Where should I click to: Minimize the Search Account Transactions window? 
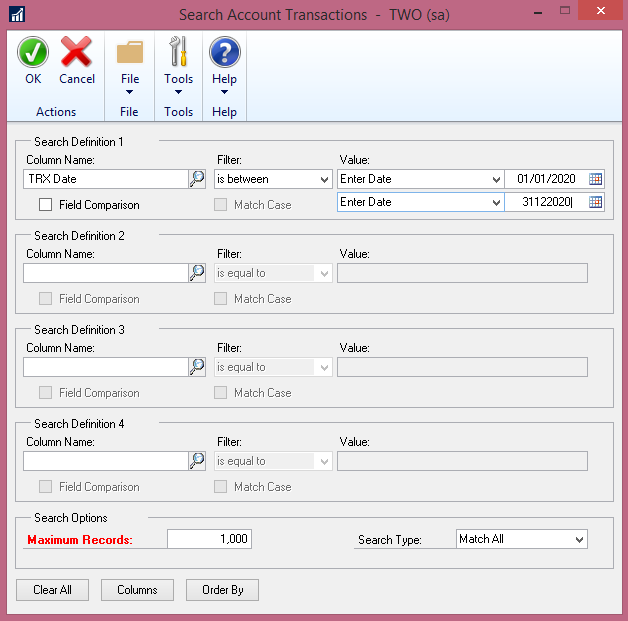tap(538, 12)
